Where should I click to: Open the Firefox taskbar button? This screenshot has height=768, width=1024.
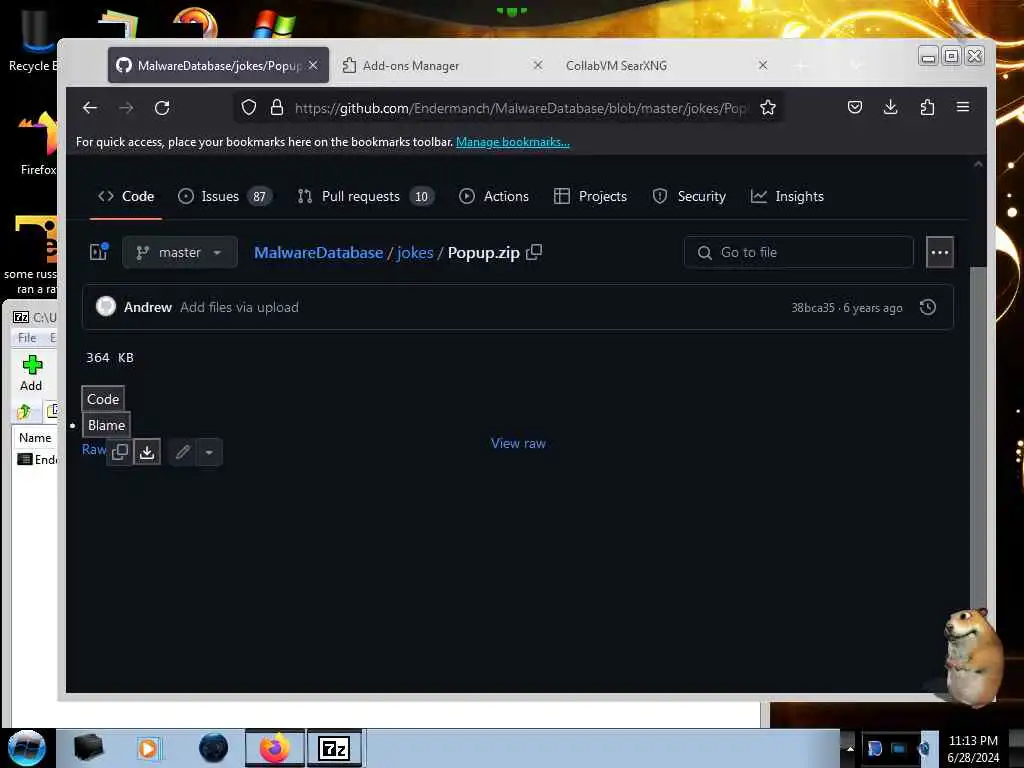click(275, 748)
